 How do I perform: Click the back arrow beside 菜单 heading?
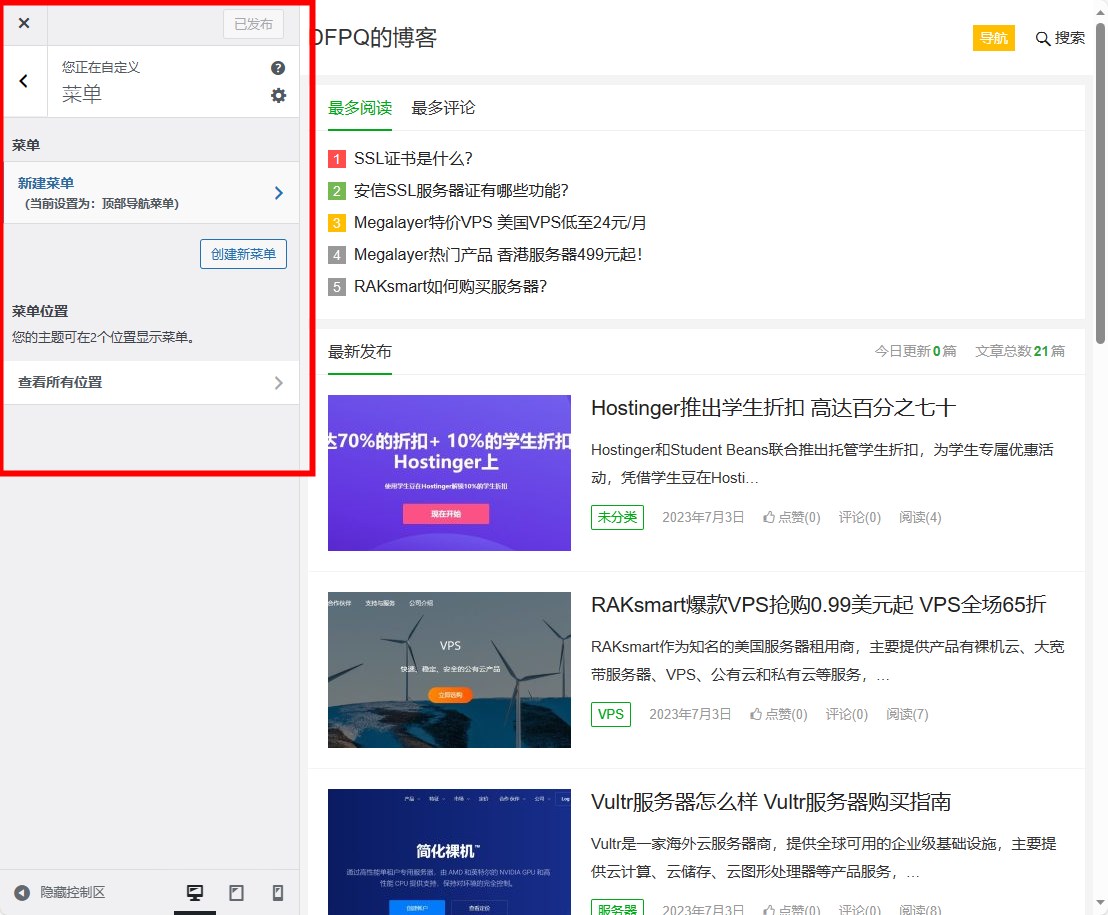pyautogui.click(x=24, y=81)
